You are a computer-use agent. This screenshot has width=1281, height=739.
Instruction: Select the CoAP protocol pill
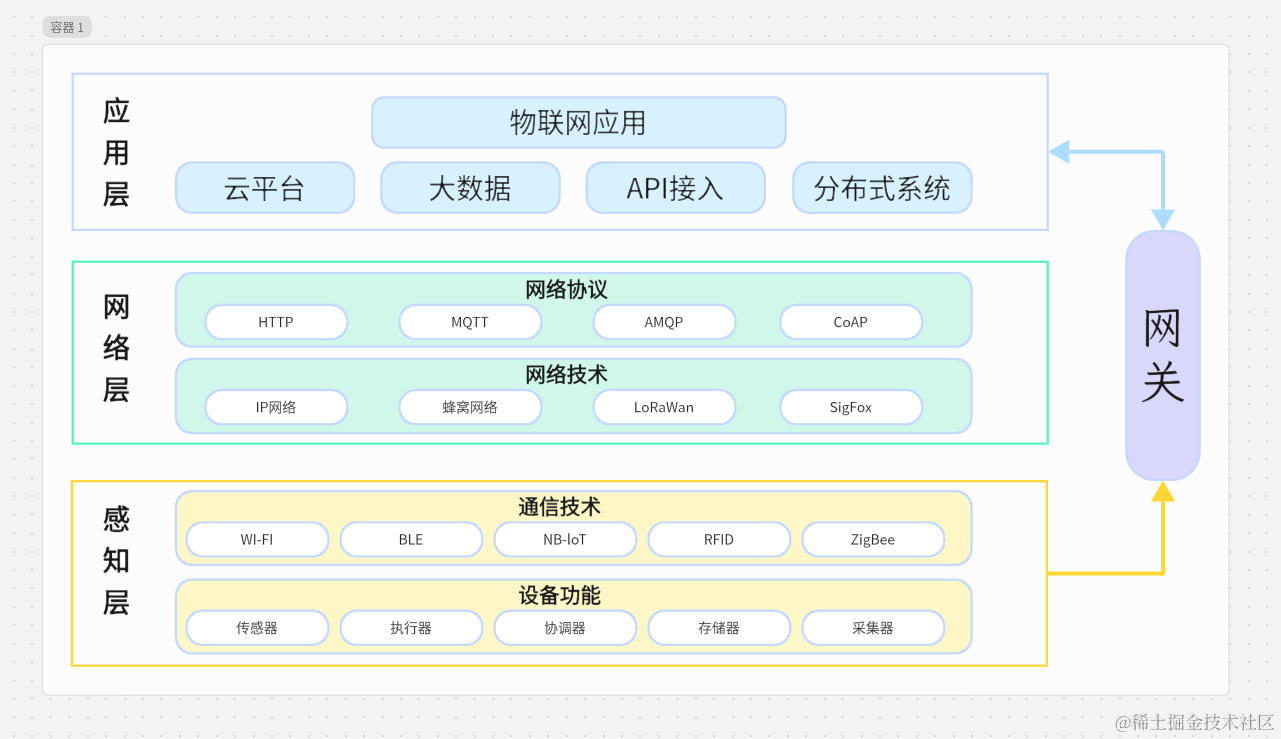pyautogui.click(x=851, y=322)
